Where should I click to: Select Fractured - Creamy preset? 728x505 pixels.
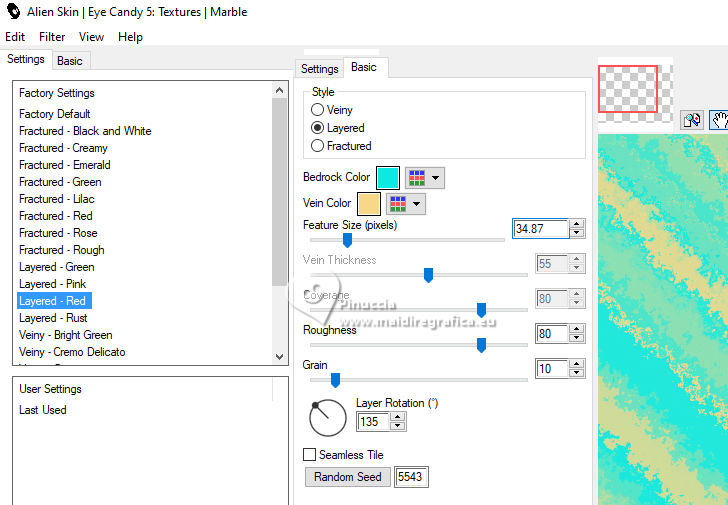(x=63, y=148)
